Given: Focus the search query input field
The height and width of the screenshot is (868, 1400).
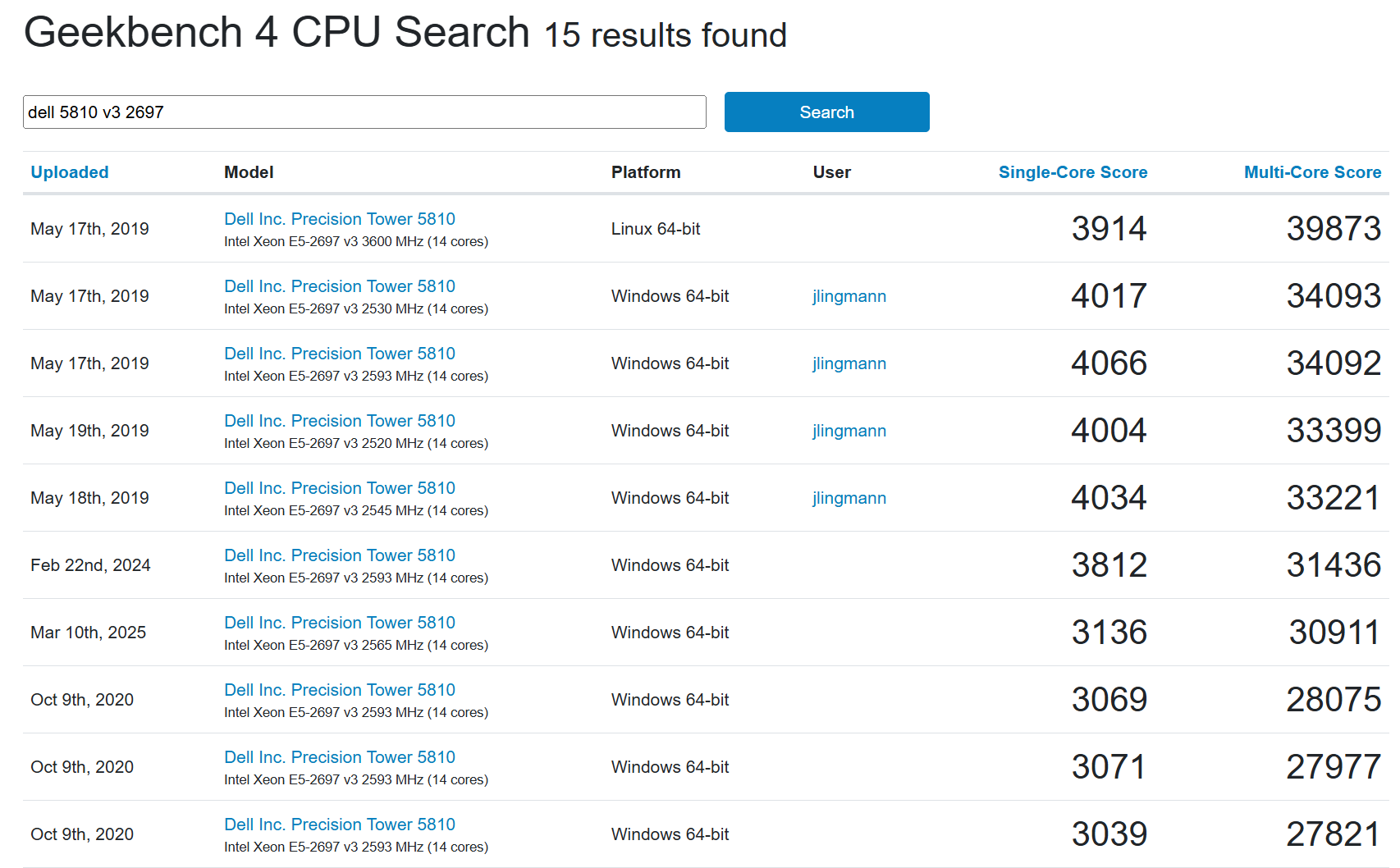Looking at the screenshot, I should pos(364,112).
